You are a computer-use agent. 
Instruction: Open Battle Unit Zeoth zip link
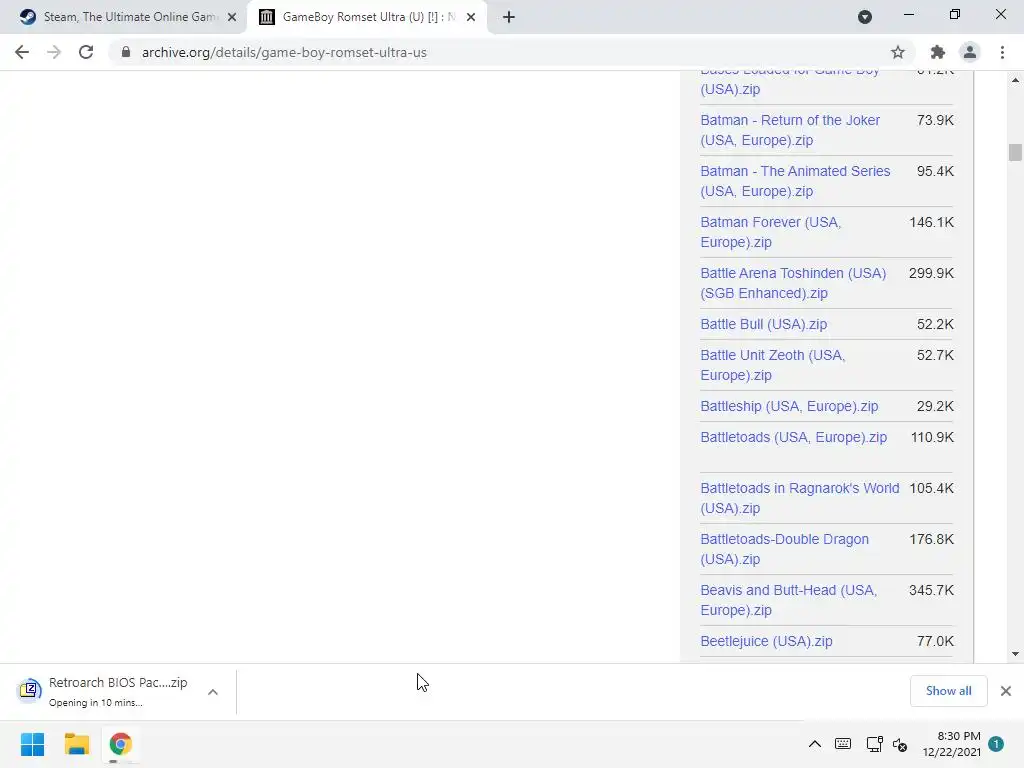pyautogui.click(x=773, y=365)
